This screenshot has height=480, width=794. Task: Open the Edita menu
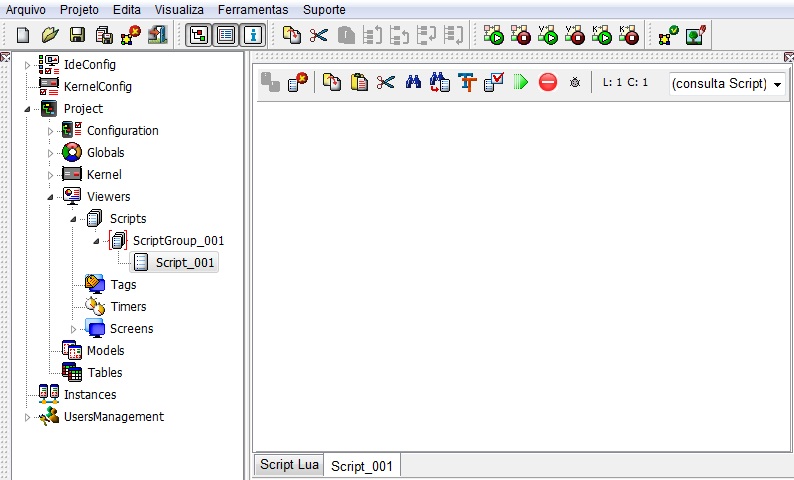pos(127,10)
